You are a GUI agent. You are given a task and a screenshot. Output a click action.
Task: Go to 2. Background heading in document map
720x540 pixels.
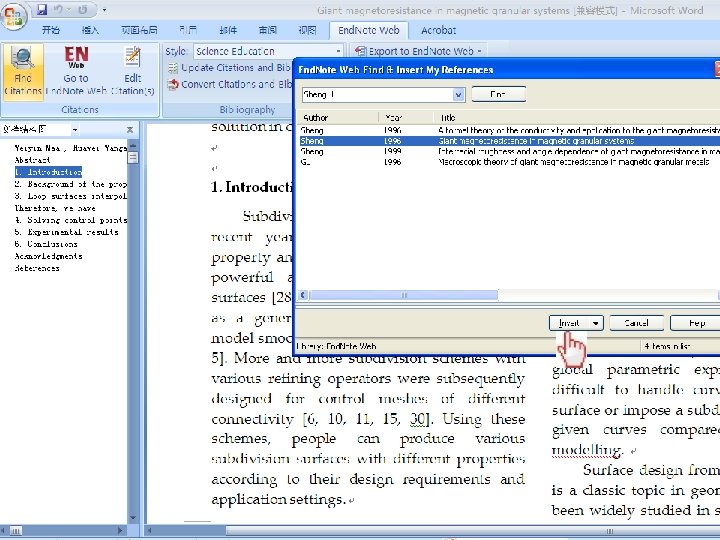(70, 184)
